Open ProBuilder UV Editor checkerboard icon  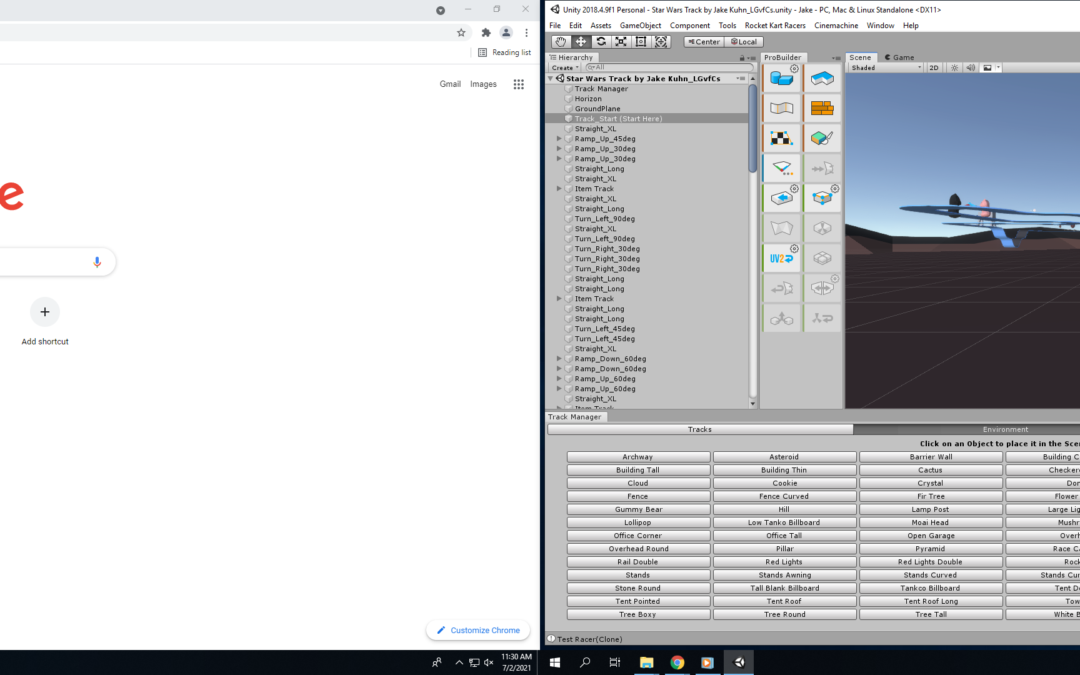(781, 138)
